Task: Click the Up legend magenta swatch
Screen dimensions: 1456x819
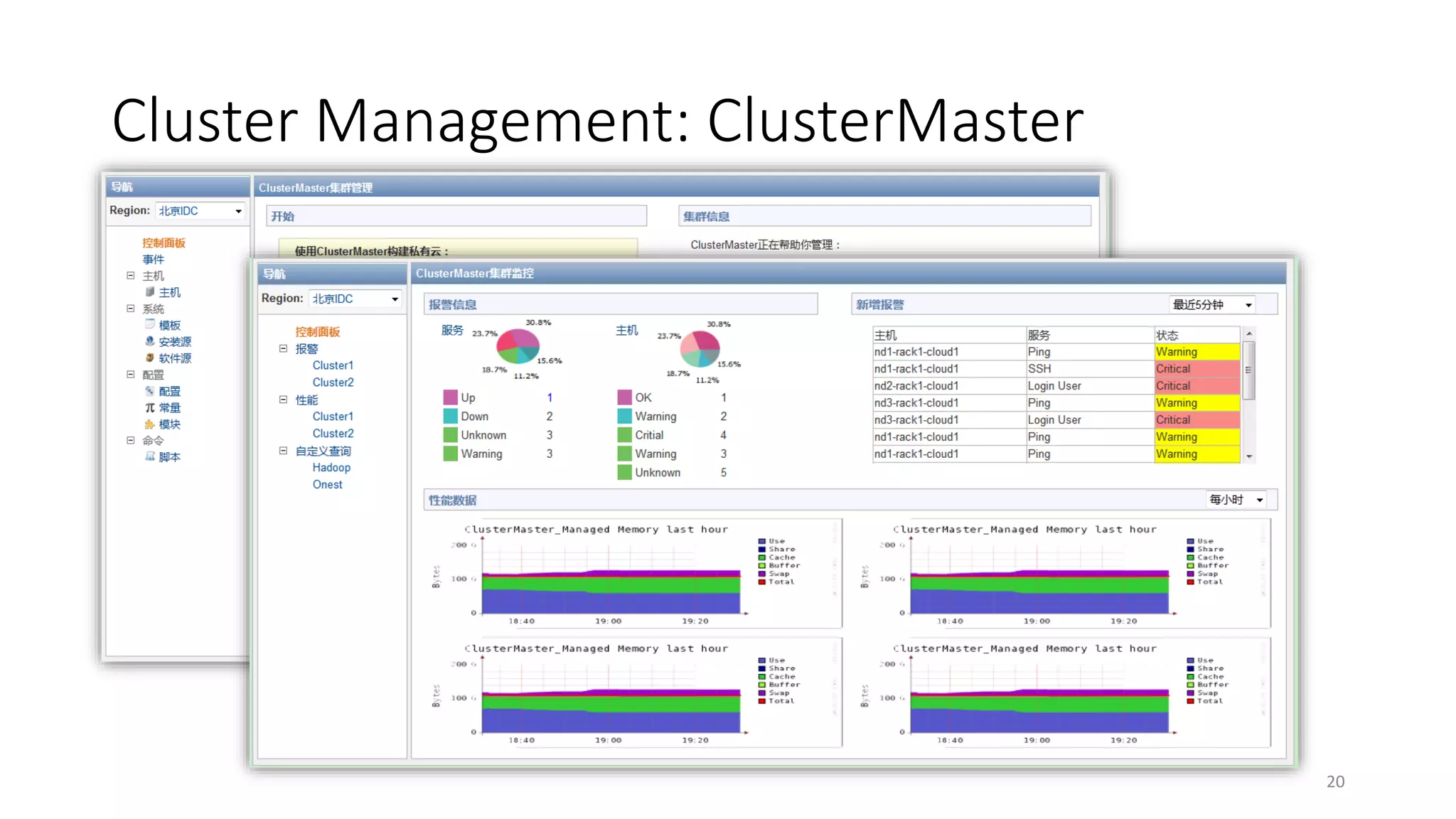Action: [x=450, y=397]
